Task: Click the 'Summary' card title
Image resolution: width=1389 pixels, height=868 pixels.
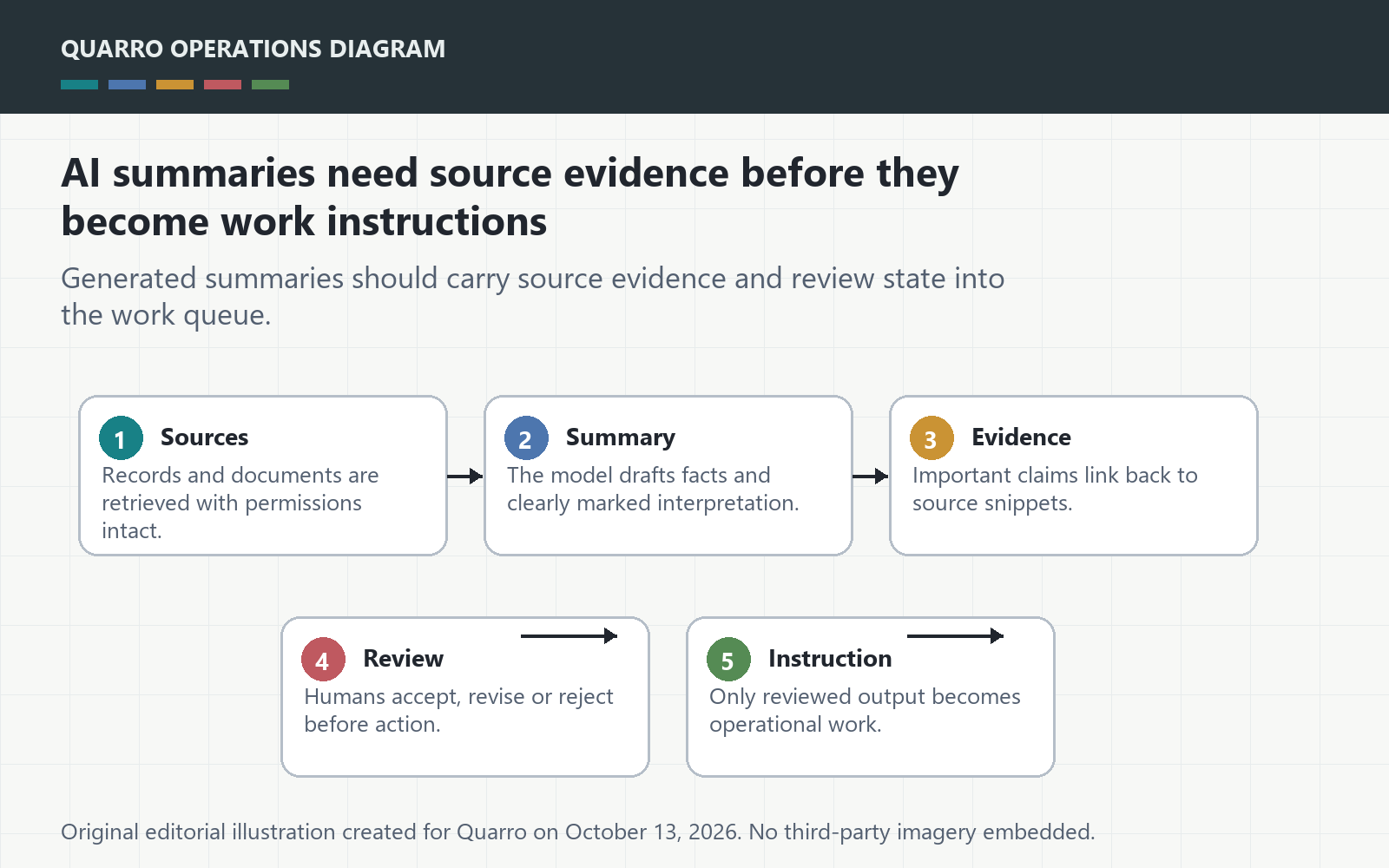Action: click(x=620, y=437)
